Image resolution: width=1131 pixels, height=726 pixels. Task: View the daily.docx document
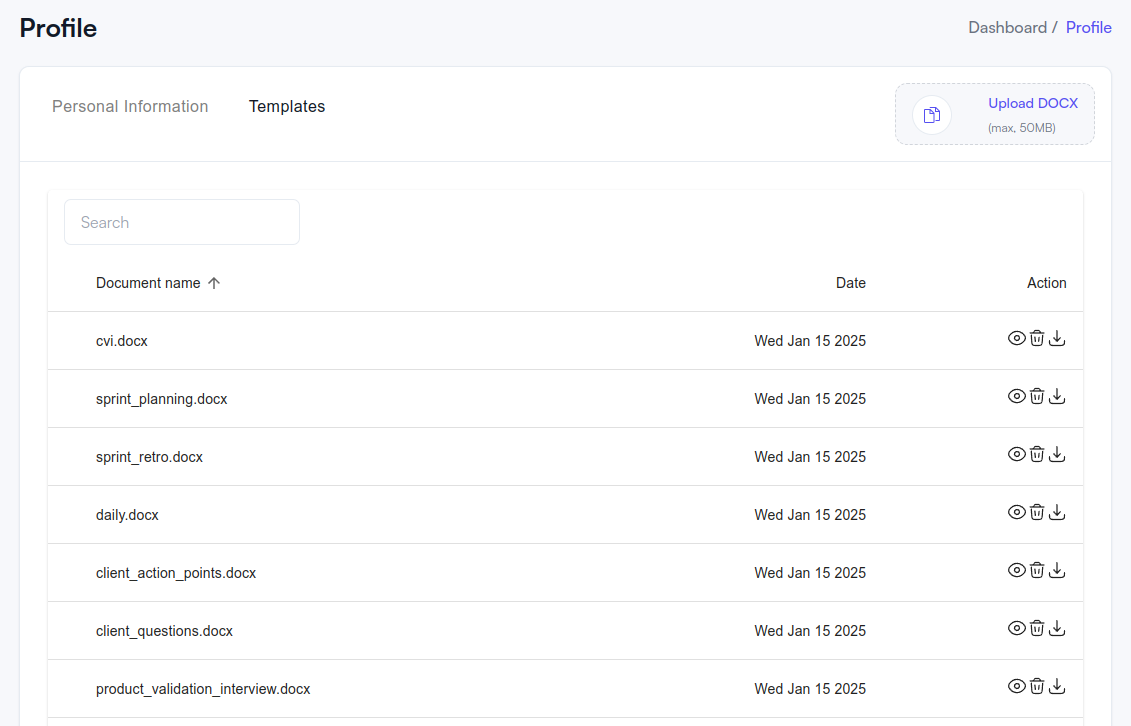coord(1016,512)
